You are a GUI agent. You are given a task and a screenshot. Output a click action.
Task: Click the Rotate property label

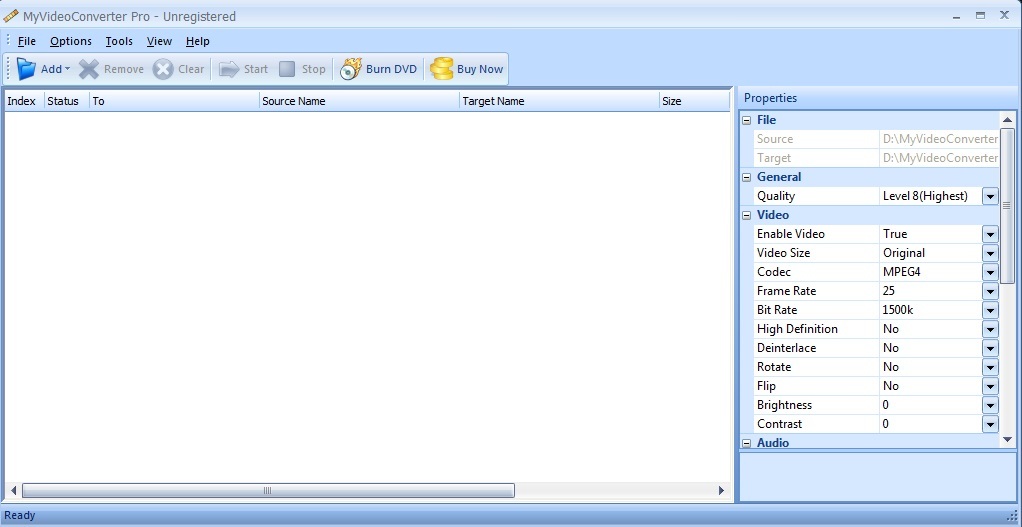tap(774, 367)
